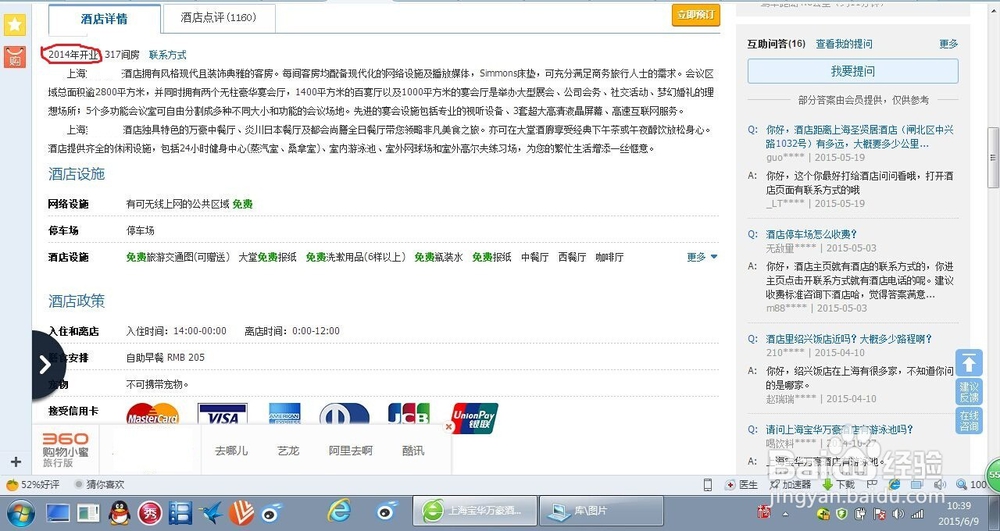Viewport: 1000px width, 531px height.
Task: Open question about 上海宝华万豪 swimming pool
Action: click(839, 429)
